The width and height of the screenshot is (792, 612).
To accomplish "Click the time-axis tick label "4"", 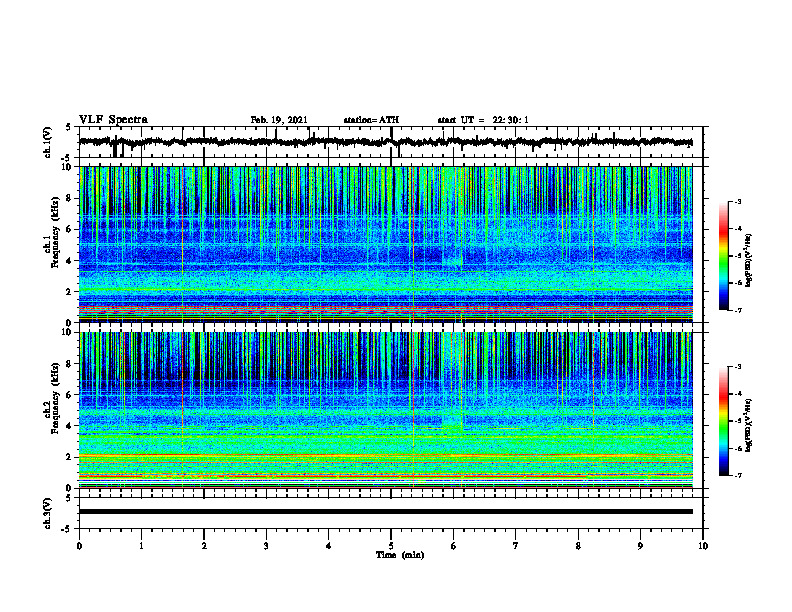I will coord(329,546).
